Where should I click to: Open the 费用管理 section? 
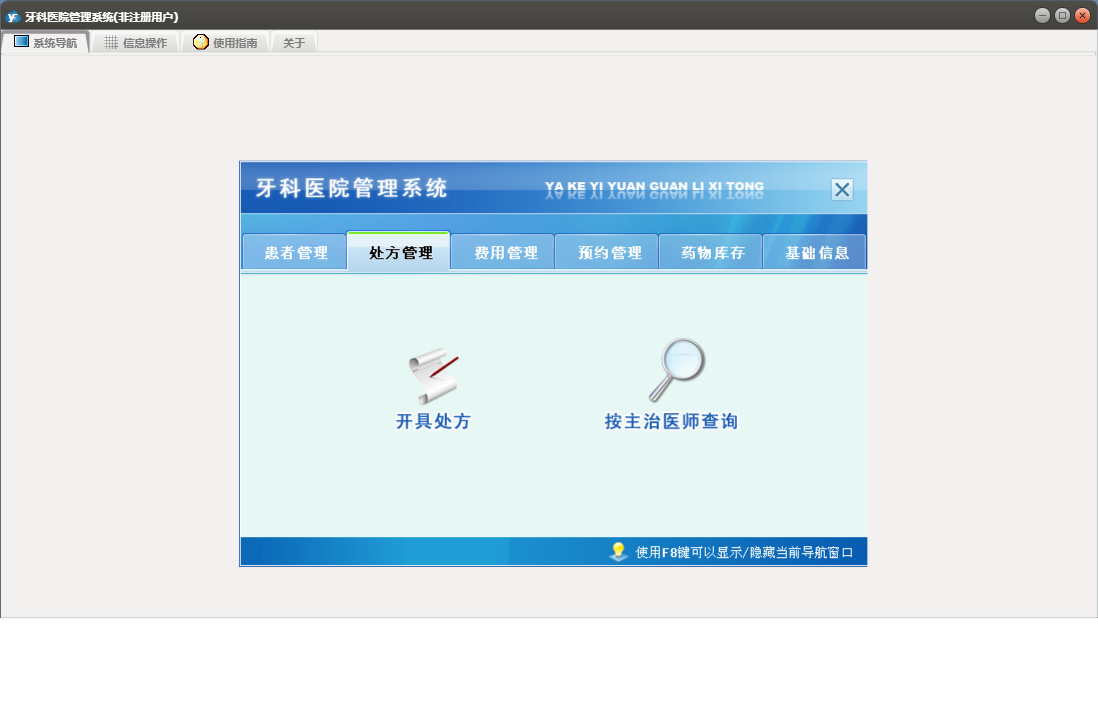click(x=505, y=253)
